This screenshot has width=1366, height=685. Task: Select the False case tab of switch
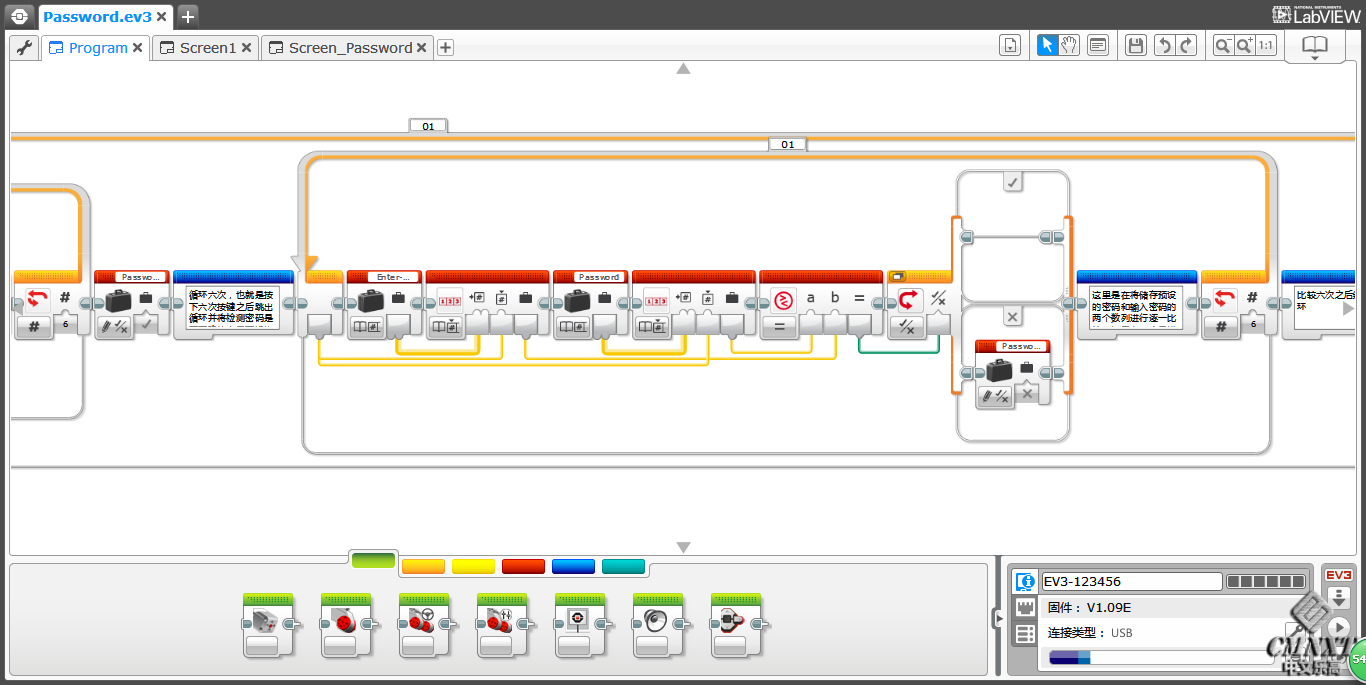coord(1012,317)
